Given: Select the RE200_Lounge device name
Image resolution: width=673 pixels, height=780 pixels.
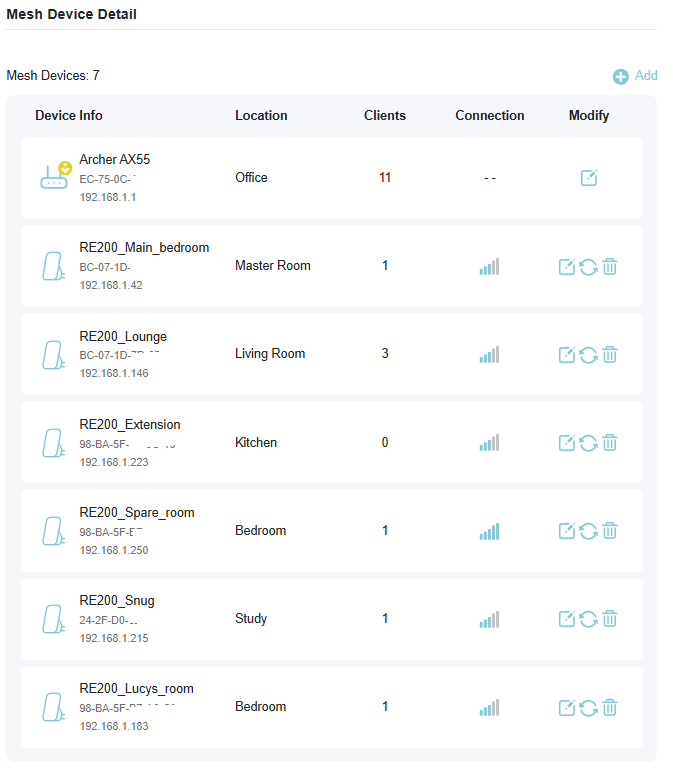Looking at the screenshot, I should pyautogui.click(x=123, y=336).
